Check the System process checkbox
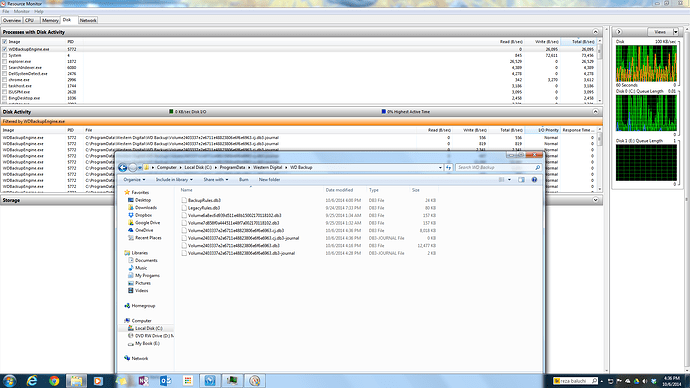The height and width of the screenshot is (388, 690). click(x=4, y=55)
